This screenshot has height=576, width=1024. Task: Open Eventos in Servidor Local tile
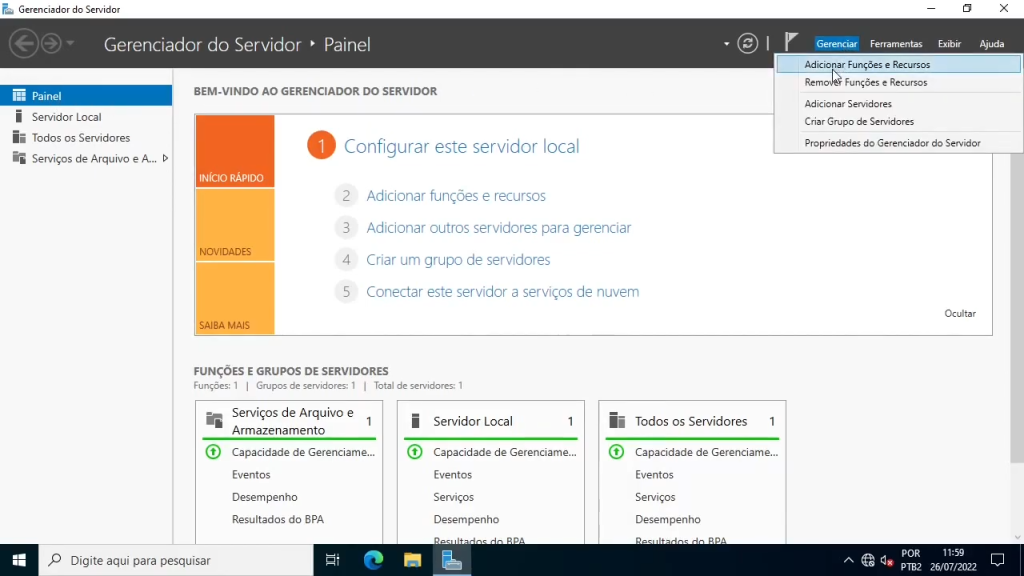pyautogui.click(x=453, y=475)
